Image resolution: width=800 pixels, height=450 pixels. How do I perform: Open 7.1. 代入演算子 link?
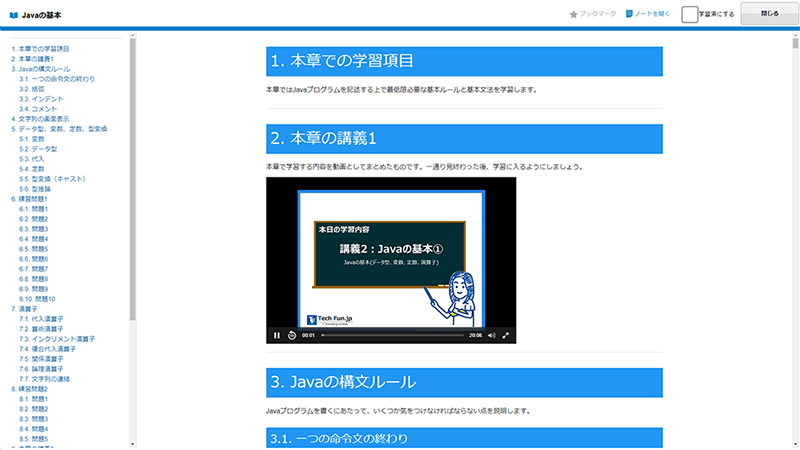click(x=41, y=319)
